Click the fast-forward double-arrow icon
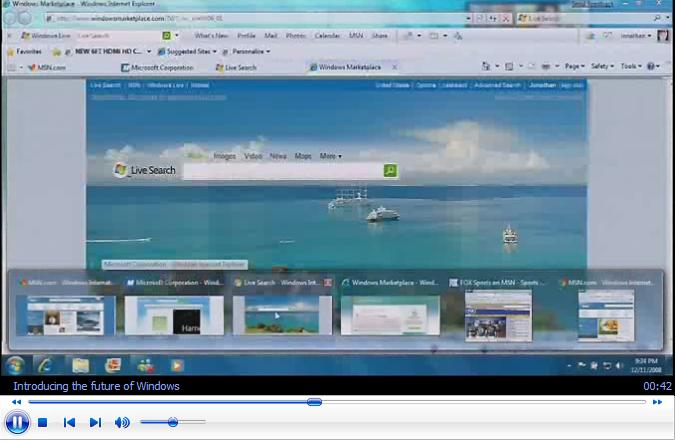 (x=657, y=402)
